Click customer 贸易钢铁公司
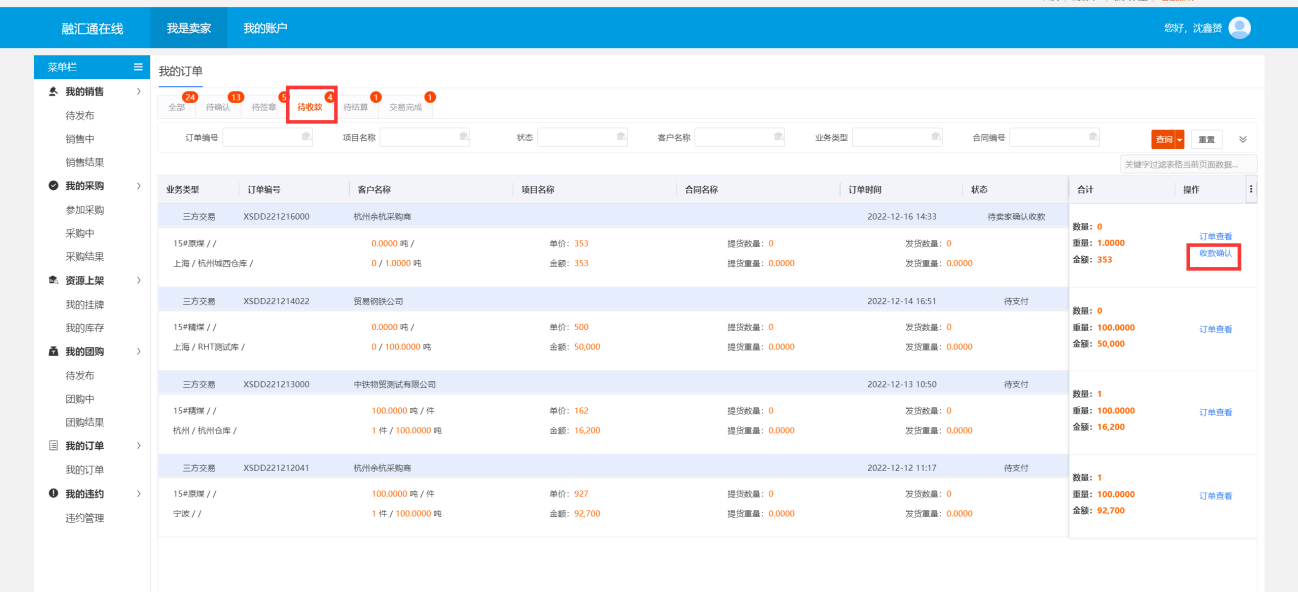 pyautogui.click(x=379, y=301)
